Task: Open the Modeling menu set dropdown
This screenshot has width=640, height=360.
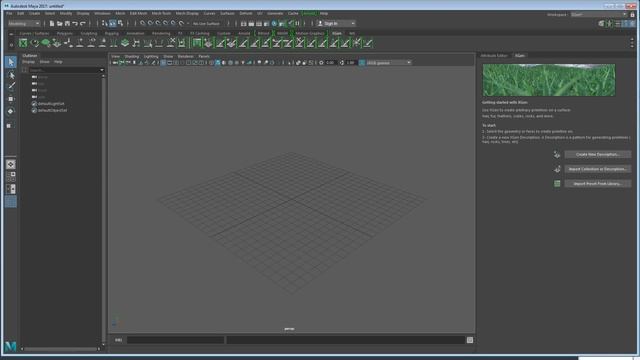Action: coord(24,24)
